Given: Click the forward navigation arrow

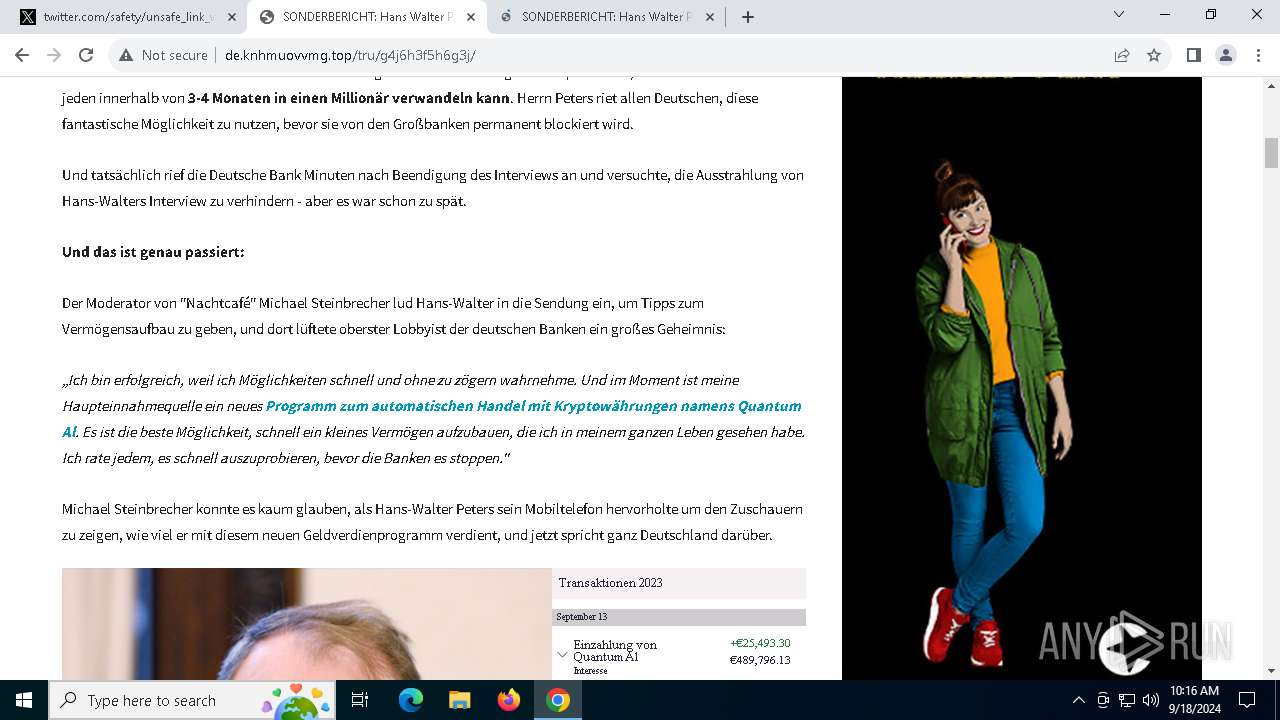Looking at the screenshot, I should 54,55.
